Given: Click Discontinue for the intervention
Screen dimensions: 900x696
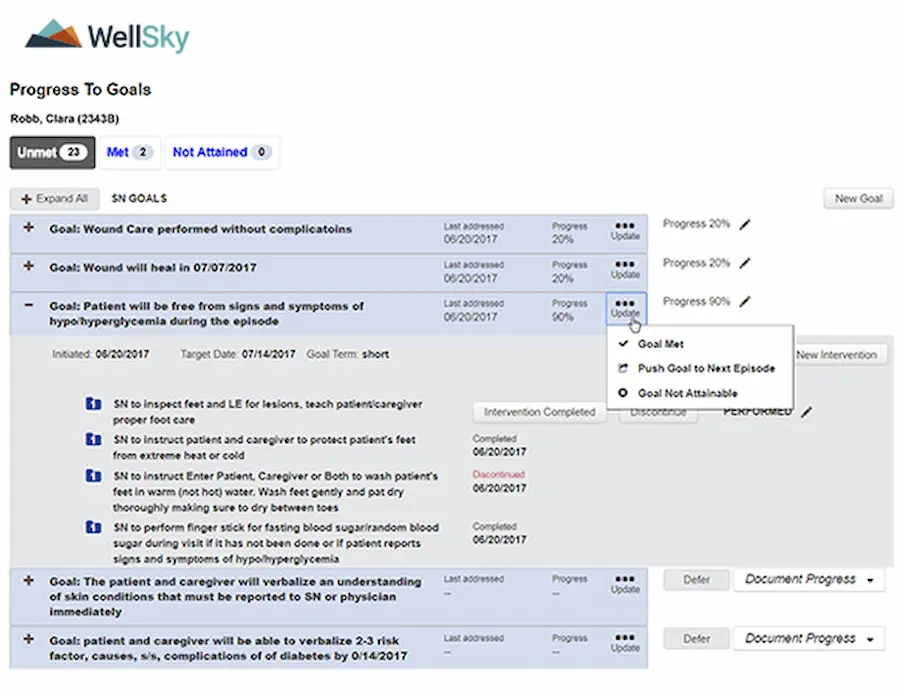Looking at the screenshot, I should [x=658, y=411].
